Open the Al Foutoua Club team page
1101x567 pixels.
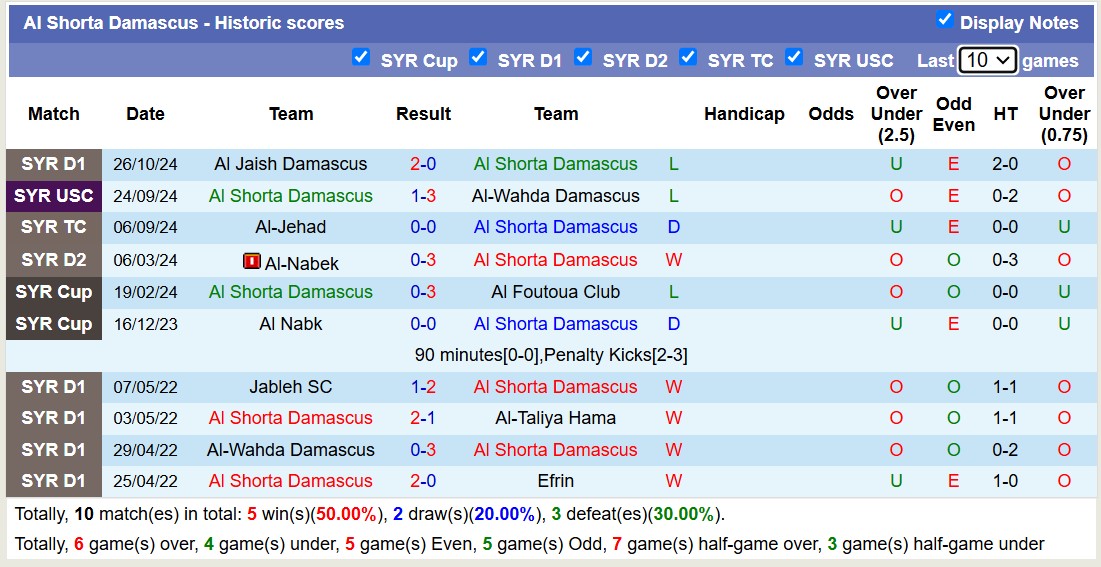coord(555,292)
